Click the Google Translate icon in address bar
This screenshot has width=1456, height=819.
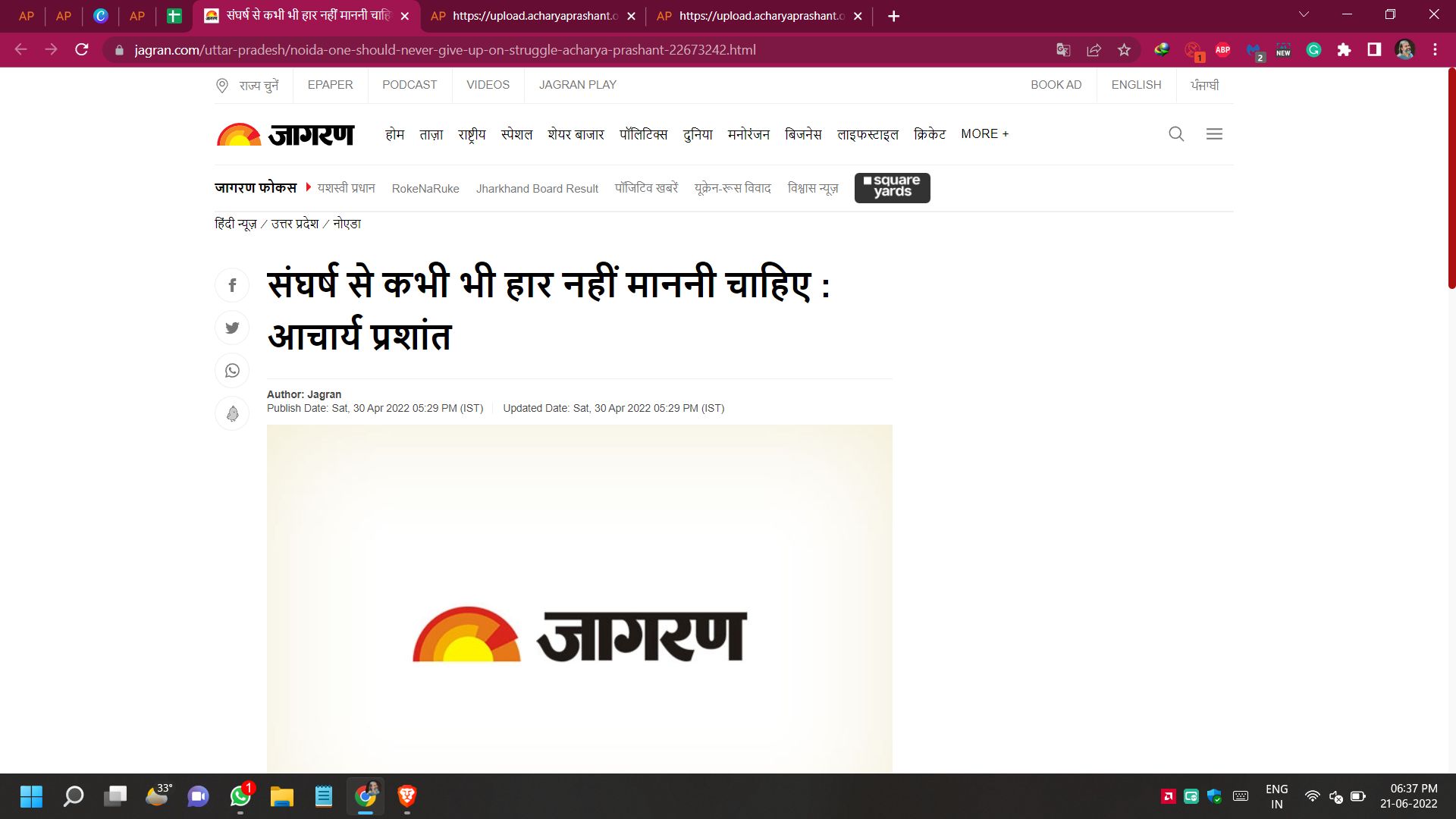pyautogui.click(x=1063, y=50)
